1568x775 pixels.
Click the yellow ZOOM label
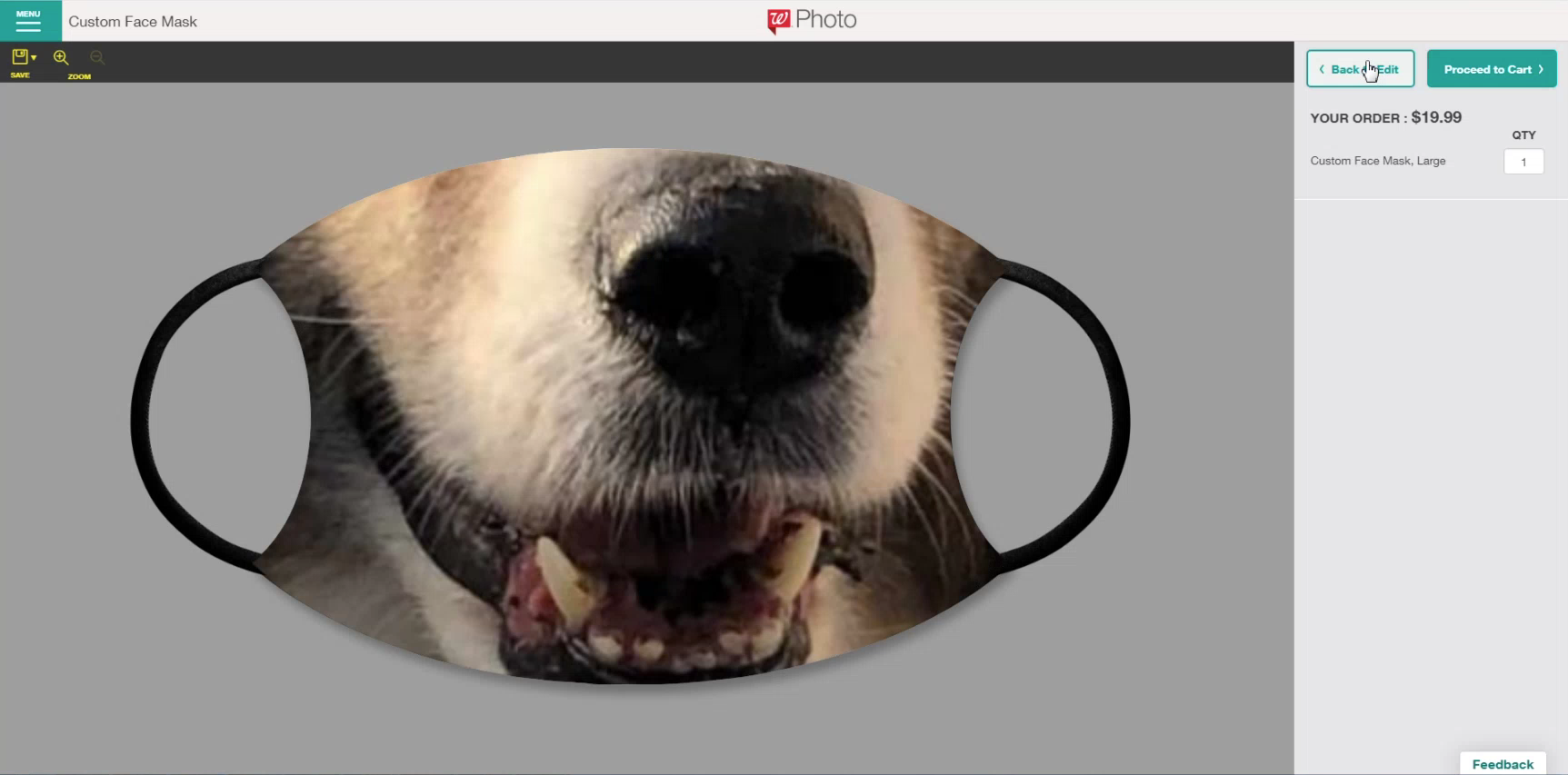(x=79, y=76)
